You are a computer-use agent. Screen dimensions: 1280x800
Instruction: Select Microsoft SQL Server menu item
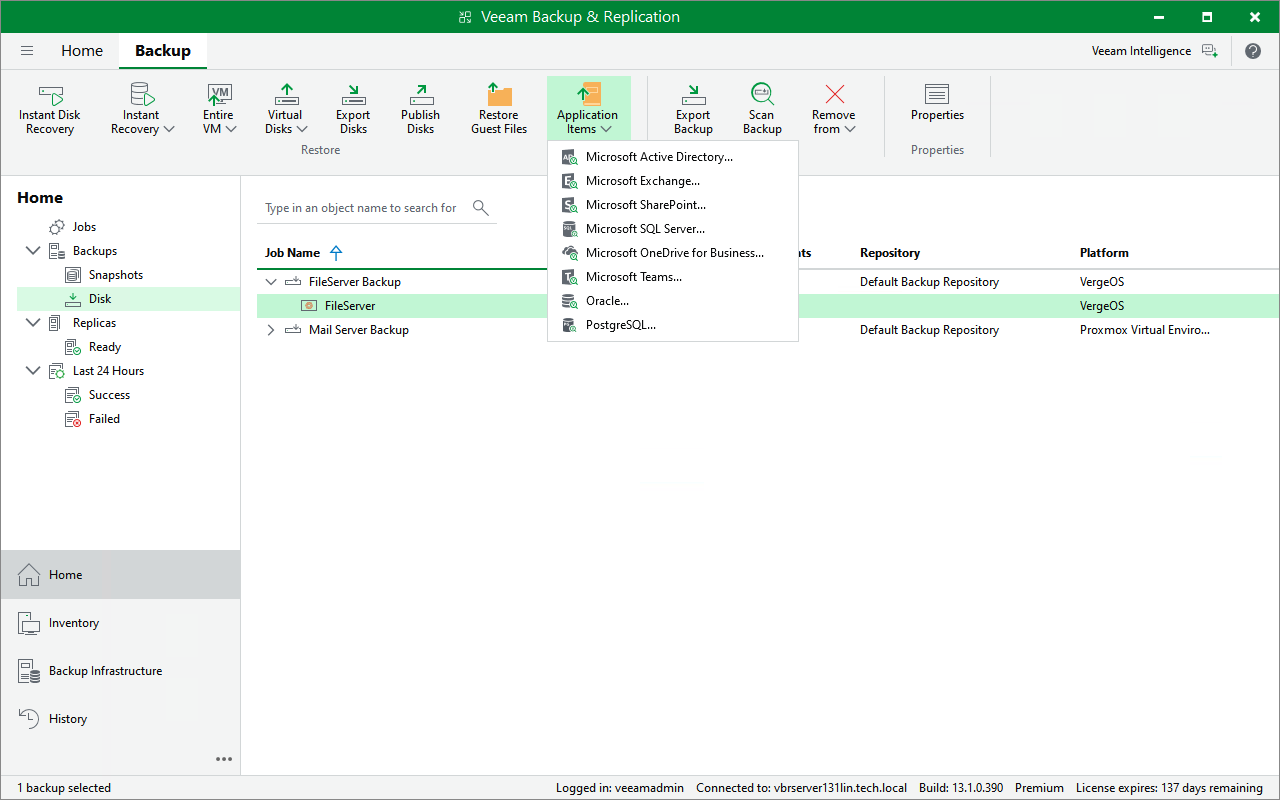673,229
